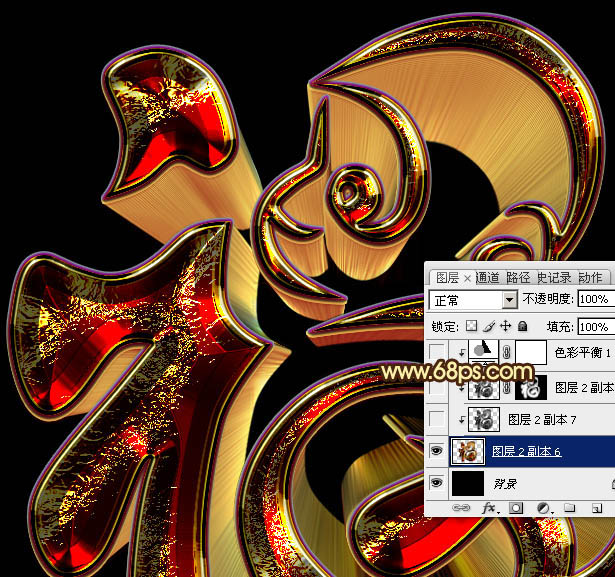Click the lock all padlock icon
The width and height of the screenshot is (615, 577).
coord(522,326)
